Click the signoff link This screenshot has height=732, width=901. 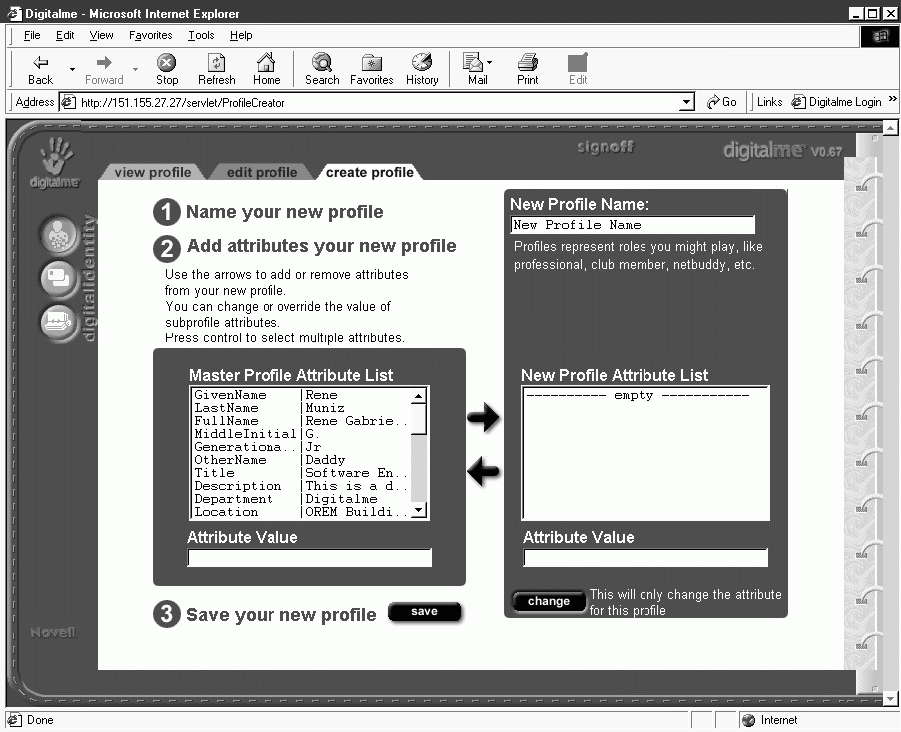coord(605,147)
